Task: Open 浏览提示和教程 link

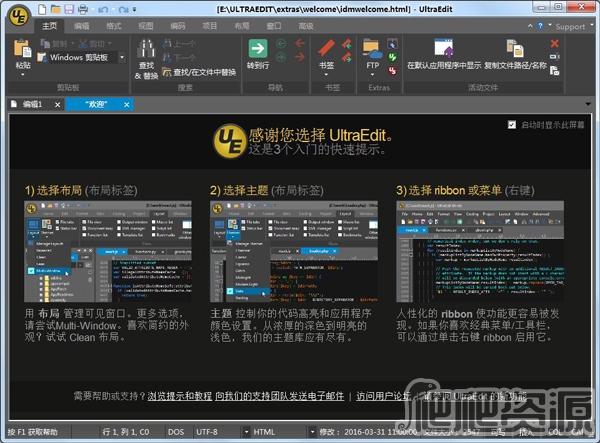Action: coord(180,396)
